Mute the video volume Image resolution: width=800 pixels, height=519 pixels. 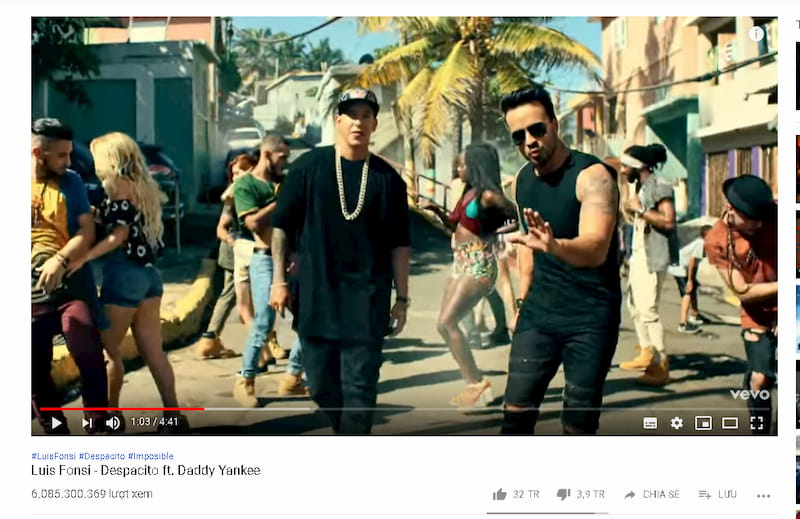(x=113, y=423)
